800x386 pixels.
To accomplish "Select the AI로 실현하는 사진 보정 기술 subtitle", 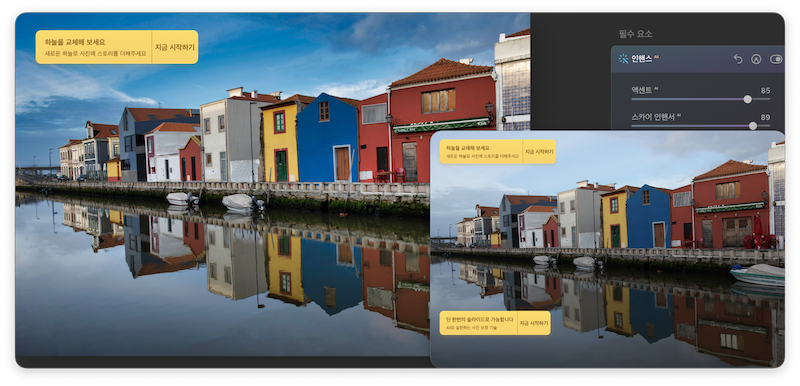I will tap(472, 328).
